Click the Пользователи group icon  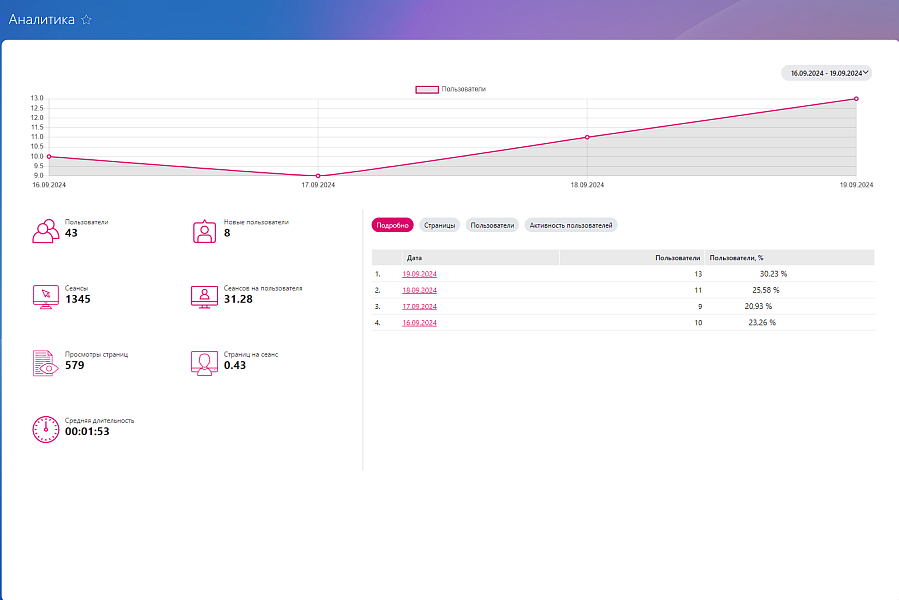(46, 231)
